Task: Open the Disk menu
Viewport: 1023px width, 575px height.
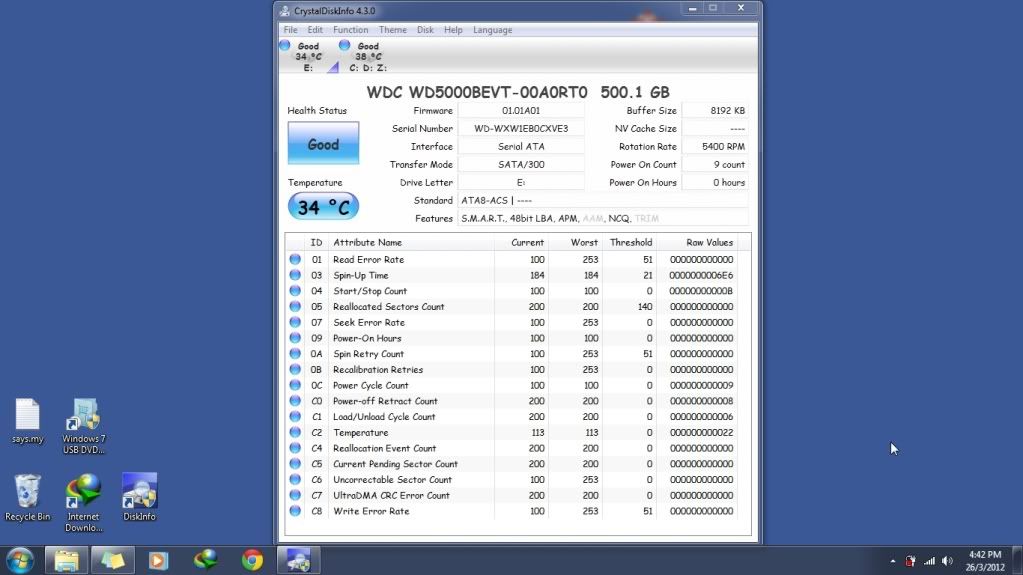Action: (425, 30)
